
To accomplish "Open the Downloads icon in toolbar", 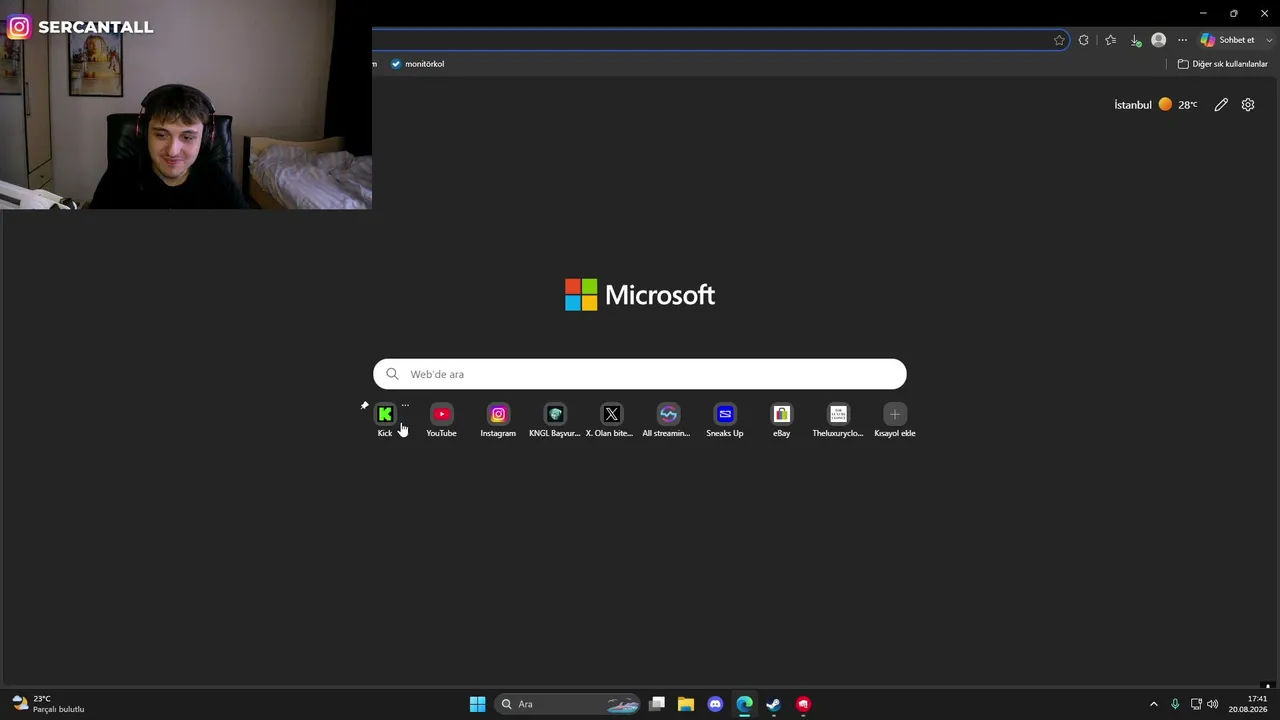I will tap(1136, 40).
